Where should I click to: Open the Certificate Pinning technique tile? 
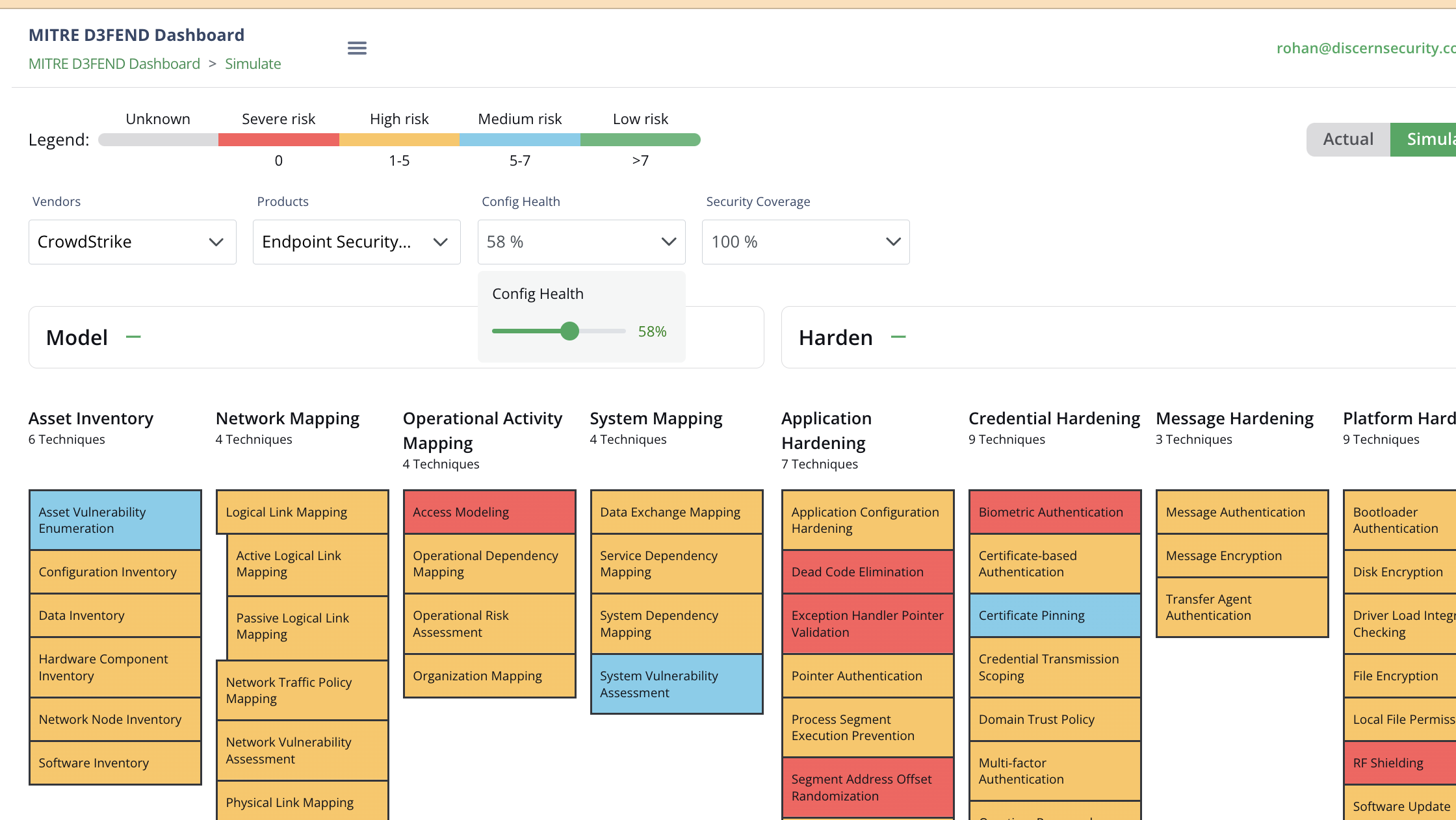pyautogui.click(x=1054, y=615)
